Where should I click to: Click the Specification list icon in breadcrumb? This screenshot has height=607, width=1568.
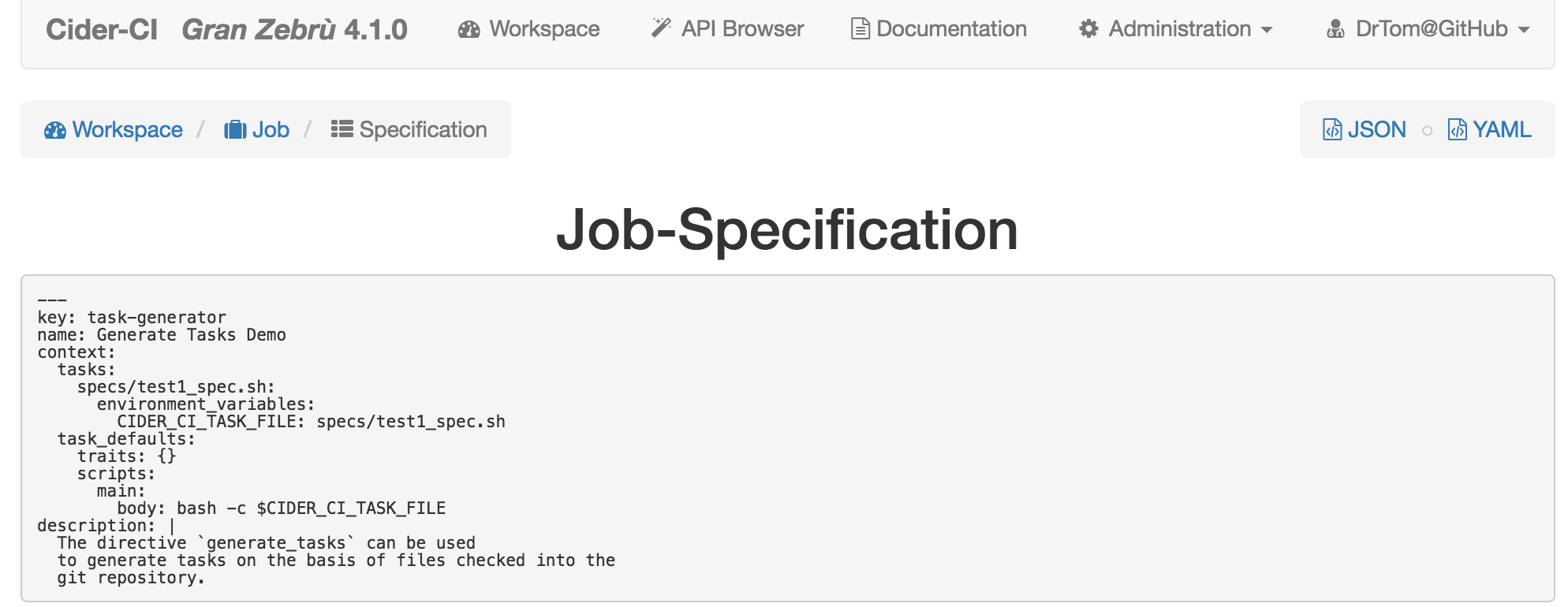pyautogui.click(x=342, y=128)
